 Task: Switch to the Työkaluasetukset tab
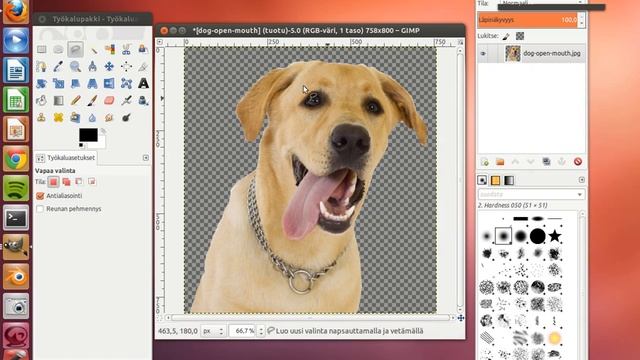tap(65, 158)
